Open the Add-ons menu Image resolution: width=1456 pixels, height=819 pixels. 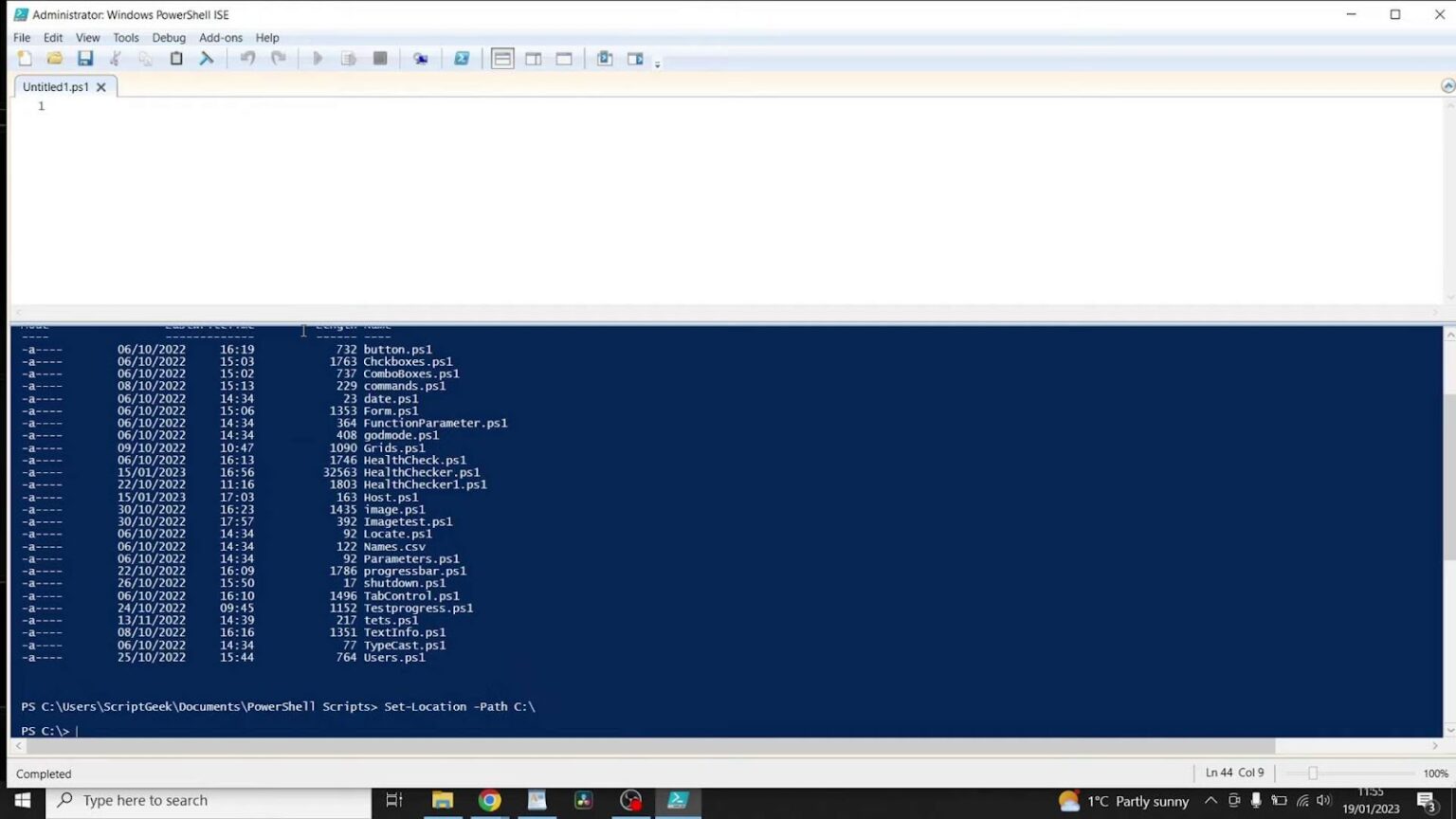[220, 38]
